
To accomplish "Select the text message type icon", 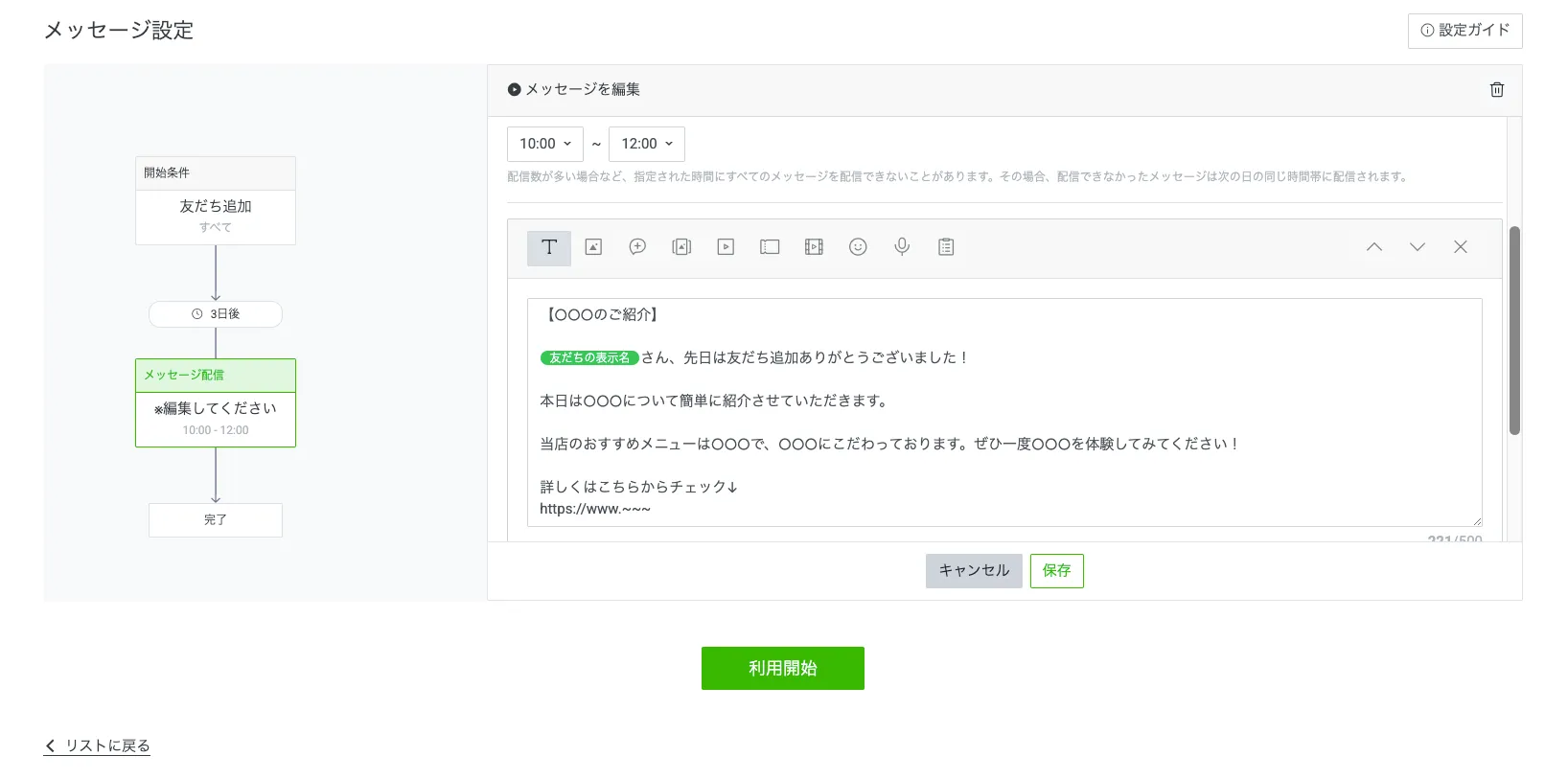I will click(x=548, y=247).
